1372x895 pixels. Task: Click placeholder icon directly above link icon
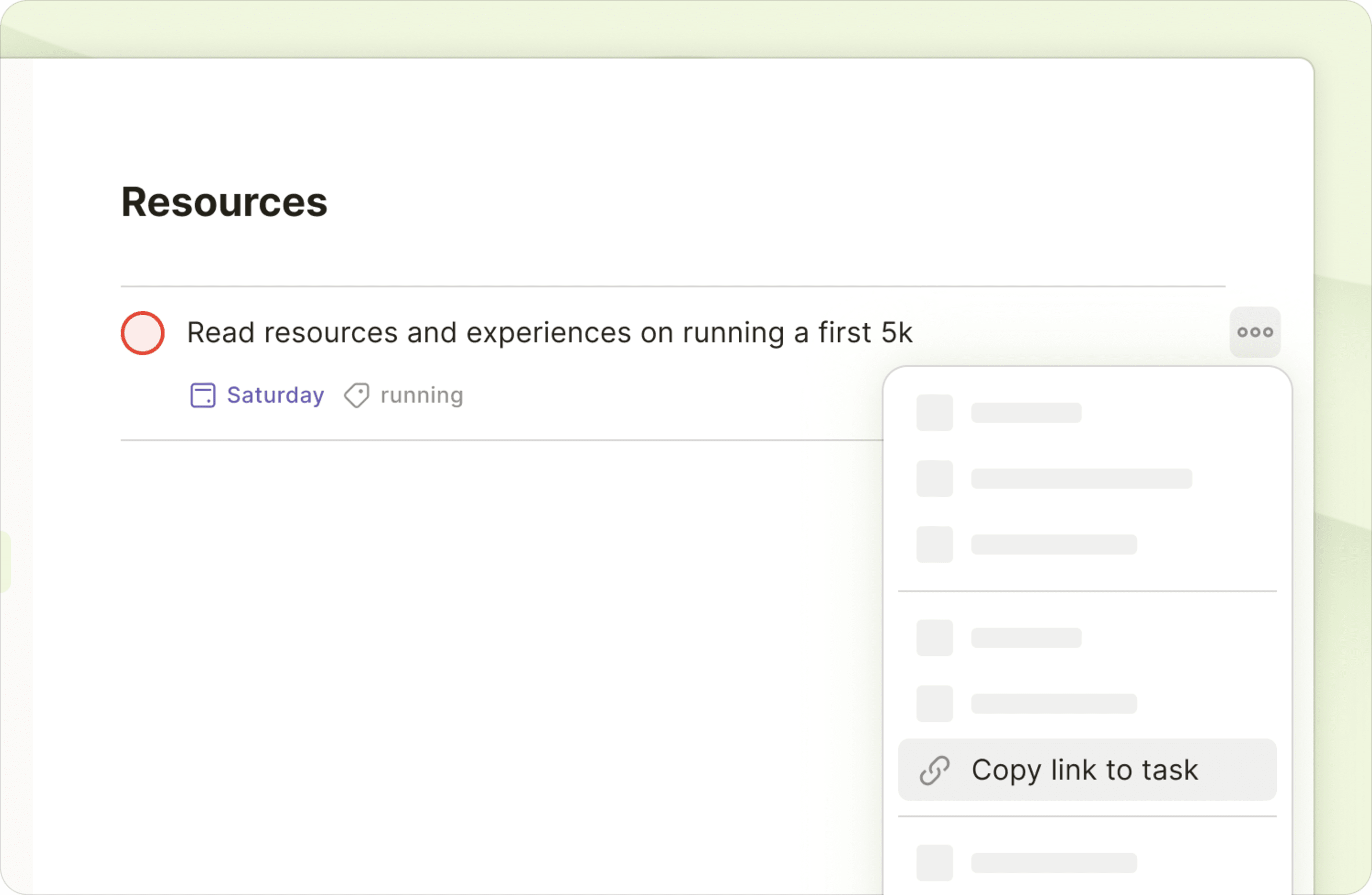tap(934, 704)
